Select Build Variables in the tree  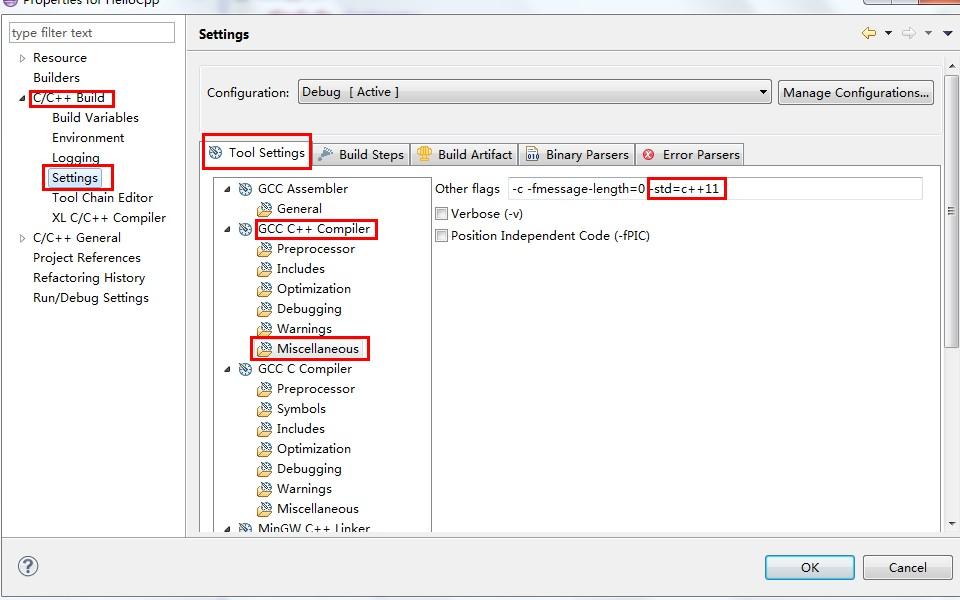click(96, 118)
